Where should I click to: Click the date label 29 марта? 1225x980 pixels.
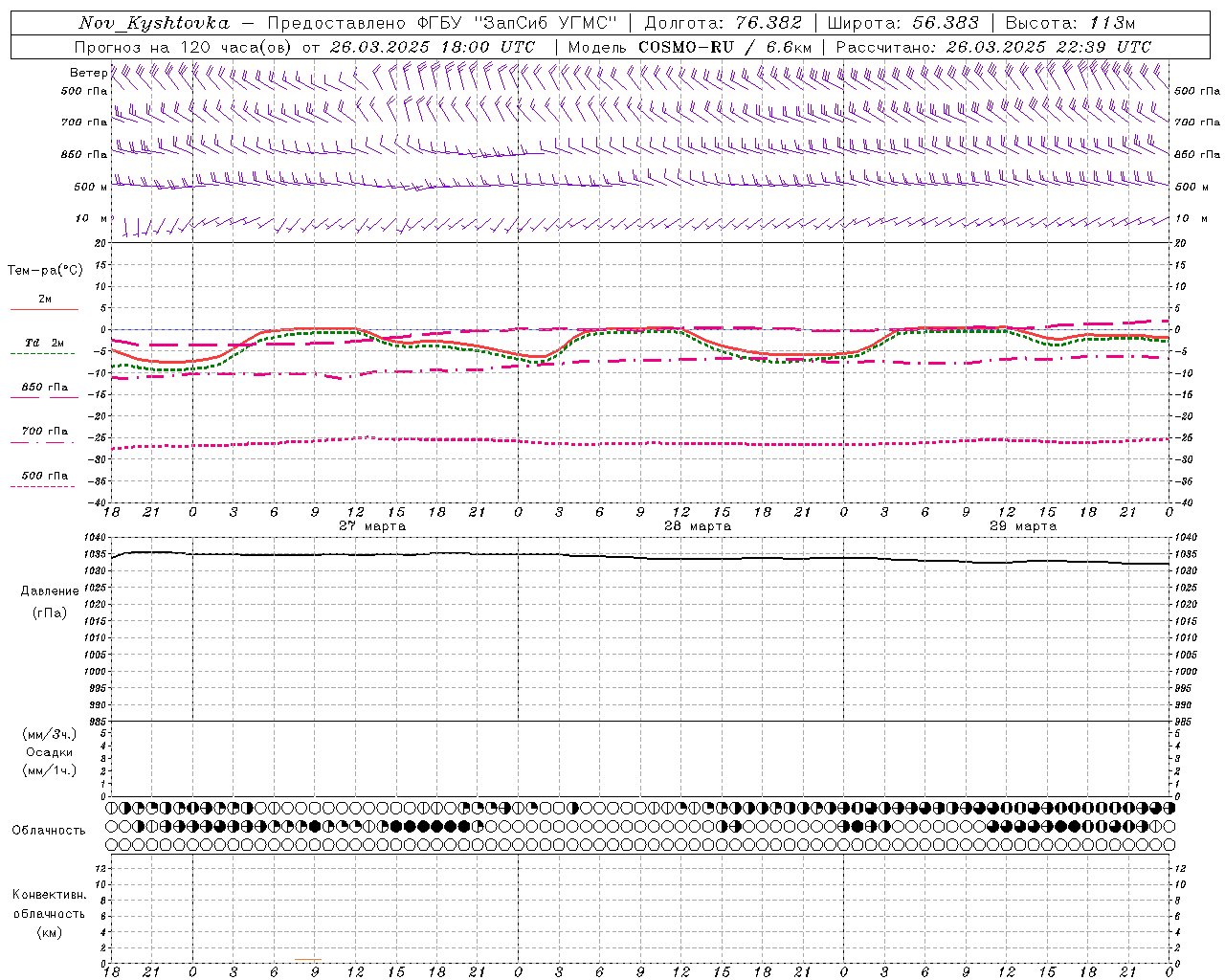pyautogui.click(x=1023, y=526)
